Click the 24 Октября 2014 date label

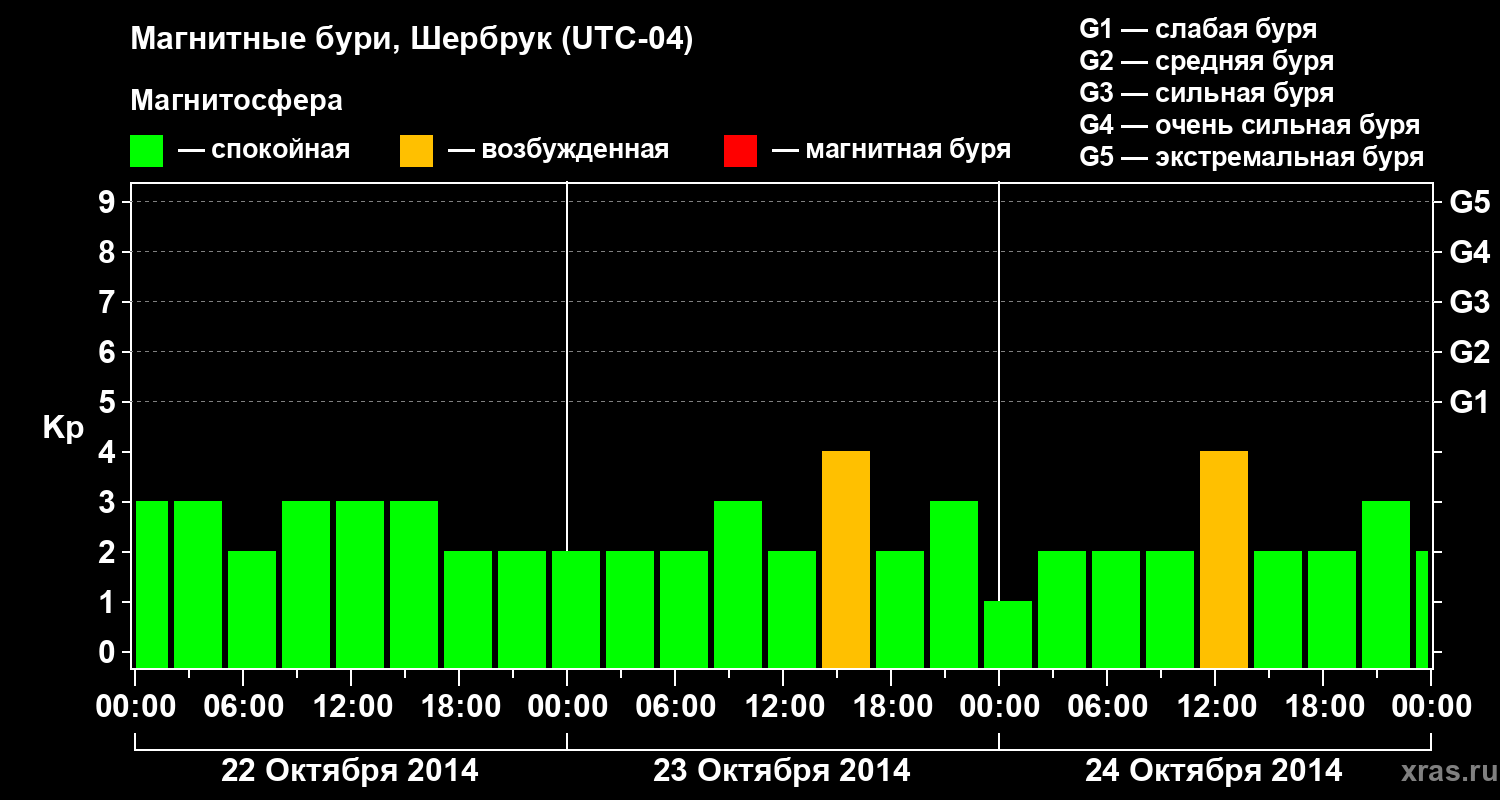click(1214, 771)
